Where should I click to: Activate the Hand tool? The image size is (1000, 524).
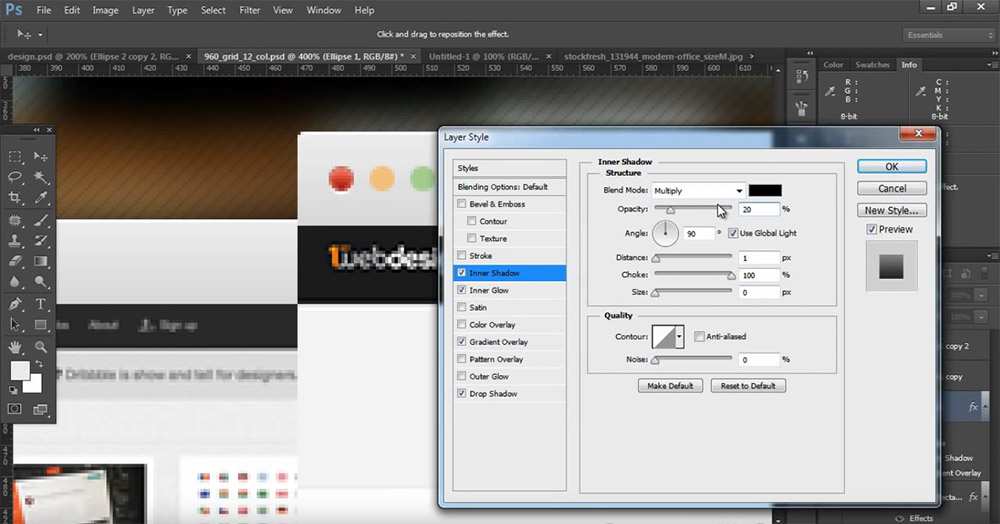(x=16, y=347)
